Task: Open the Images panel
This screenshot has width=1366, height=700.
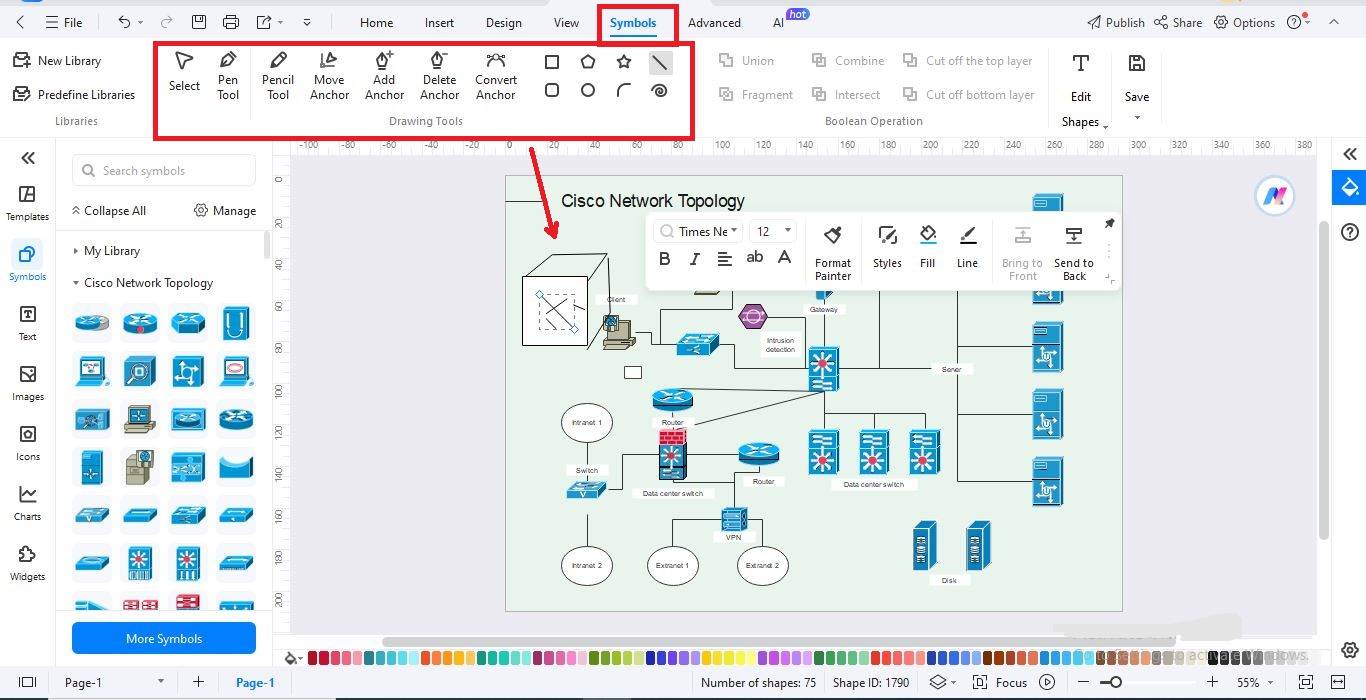Action: [x=27, y=382]
